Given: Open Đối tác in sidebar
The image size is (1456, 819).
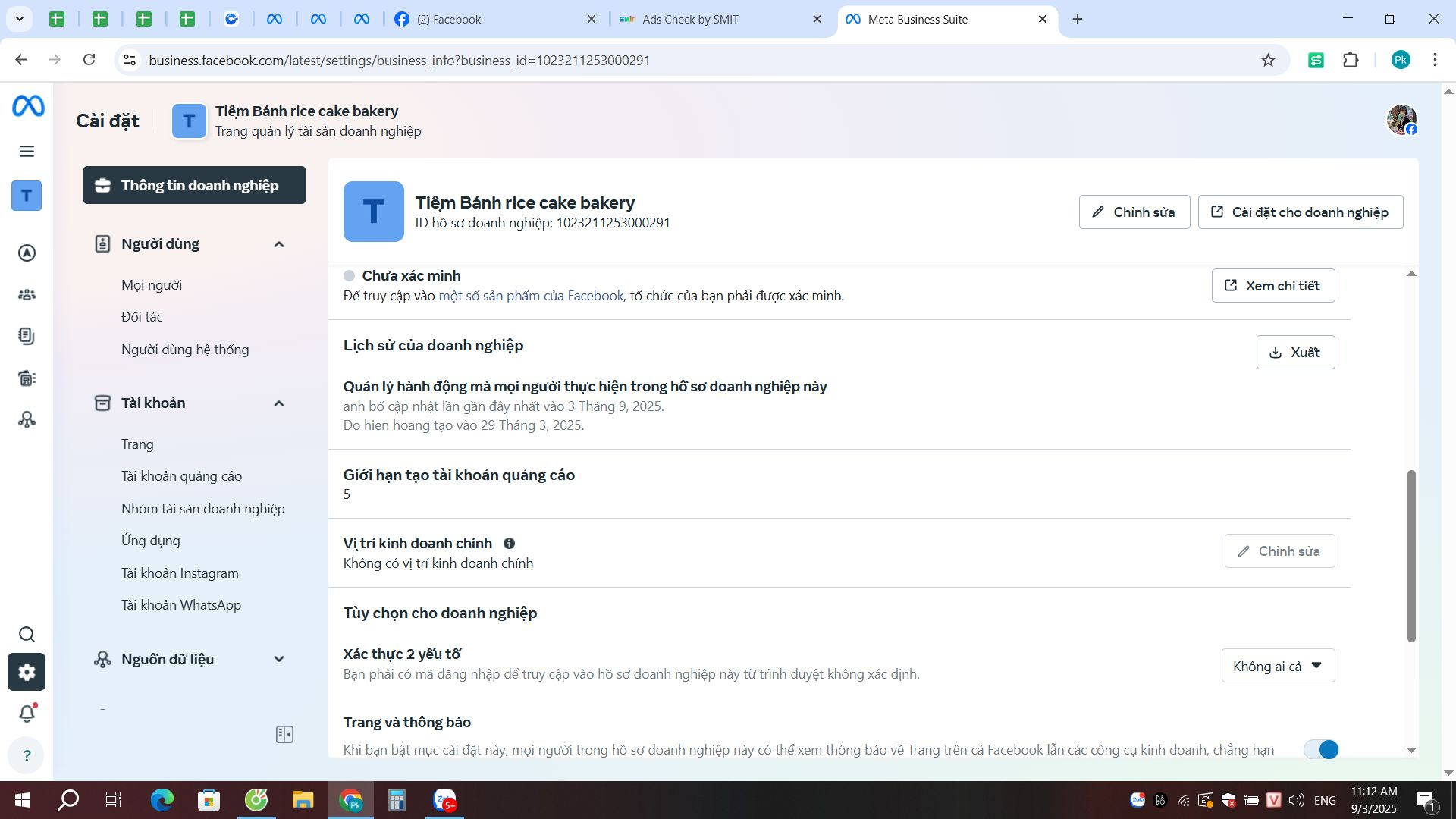Looking at the screenshot, I should coord(142,317).
